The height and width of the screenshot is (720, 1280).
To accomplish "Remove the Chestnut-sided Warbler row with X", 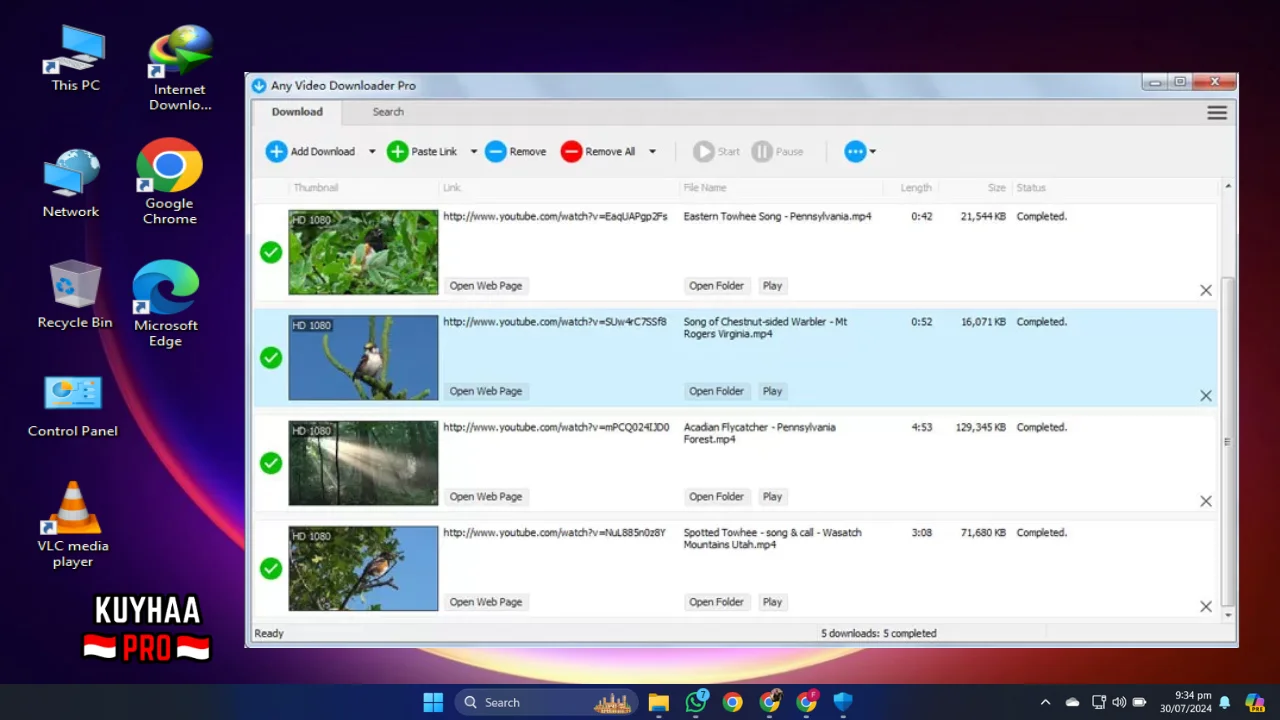I will coord(1206,396).
